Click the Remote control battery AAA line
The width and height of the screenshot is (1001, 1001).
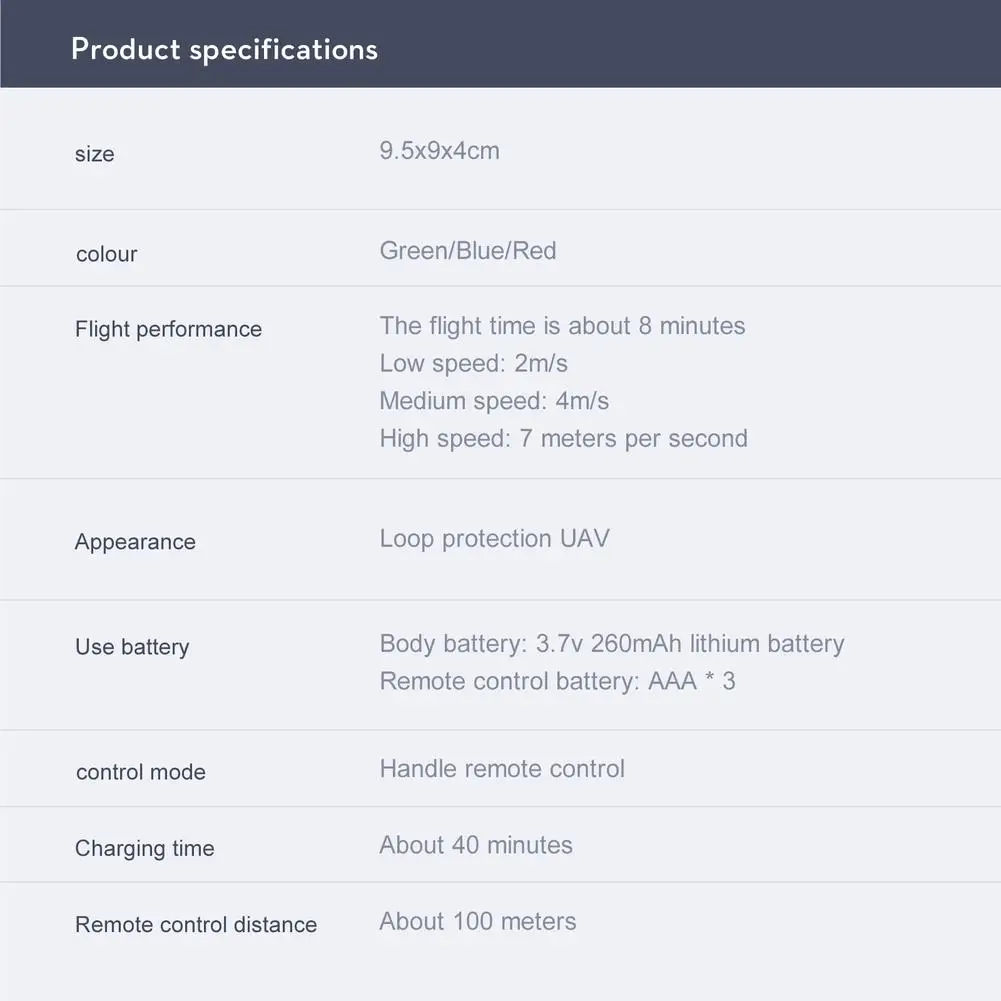(557, 681)
